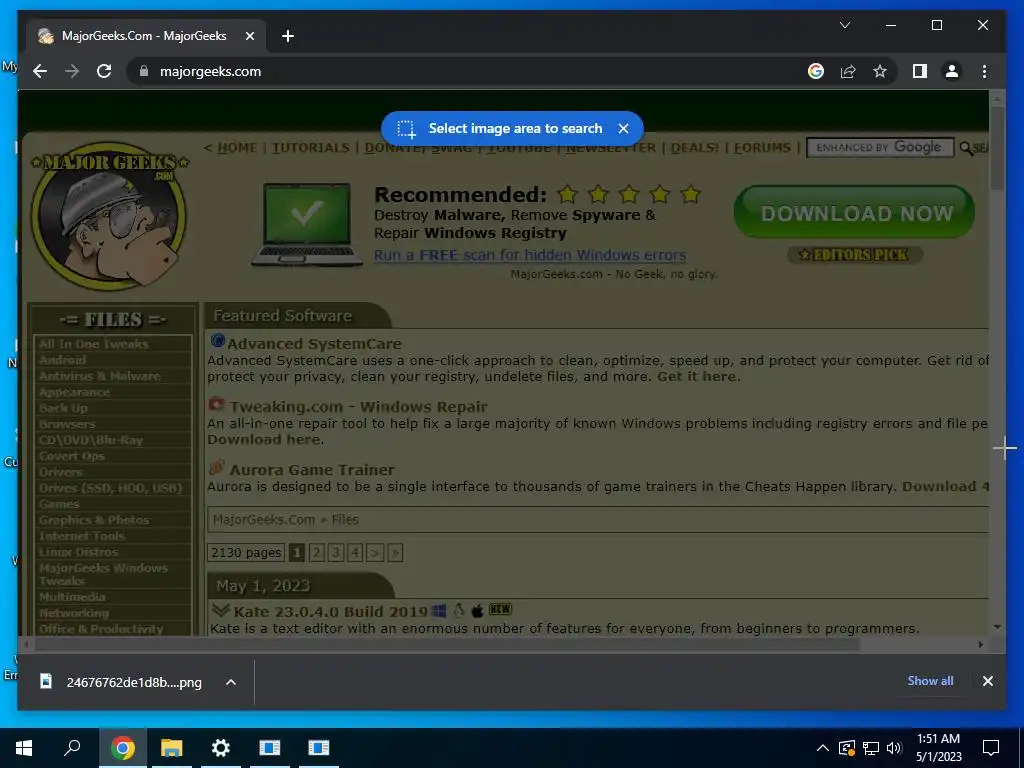The image size is (1024, 768).
Task: Go to page 3 of files
Action: coord(336,552)
